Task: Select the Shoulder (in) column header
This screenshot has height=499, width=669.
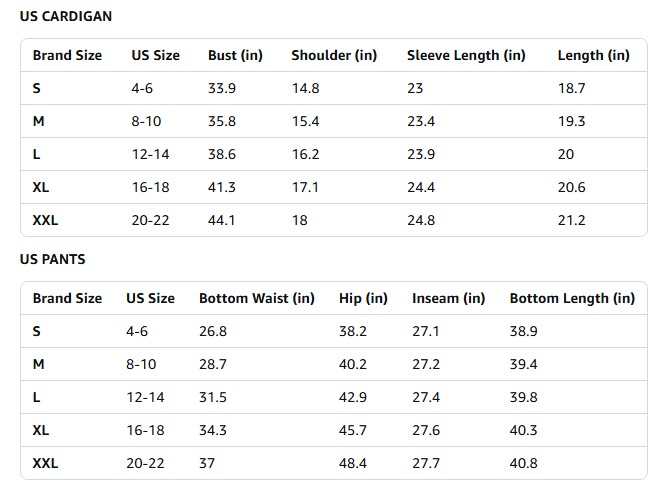Action: click(334, 55)
